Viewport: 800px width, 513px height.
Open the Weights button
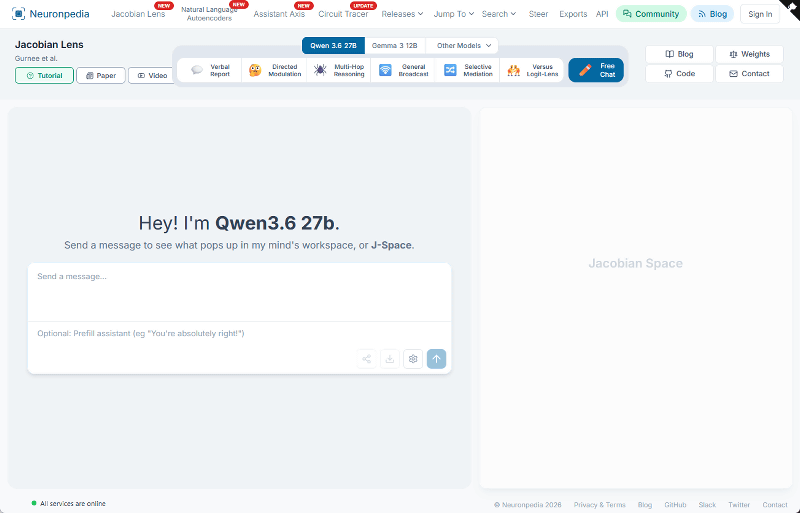tap(749, 54)
